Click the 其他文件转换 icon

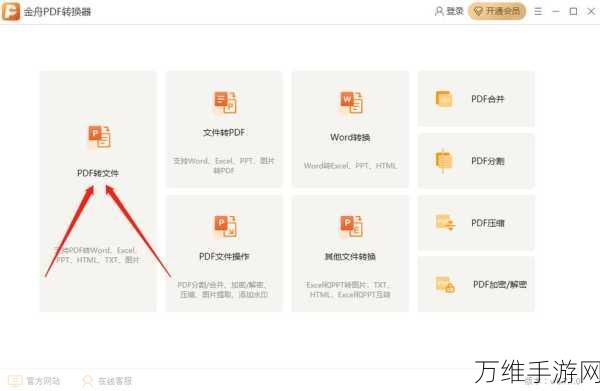click(x=351, y=226)
